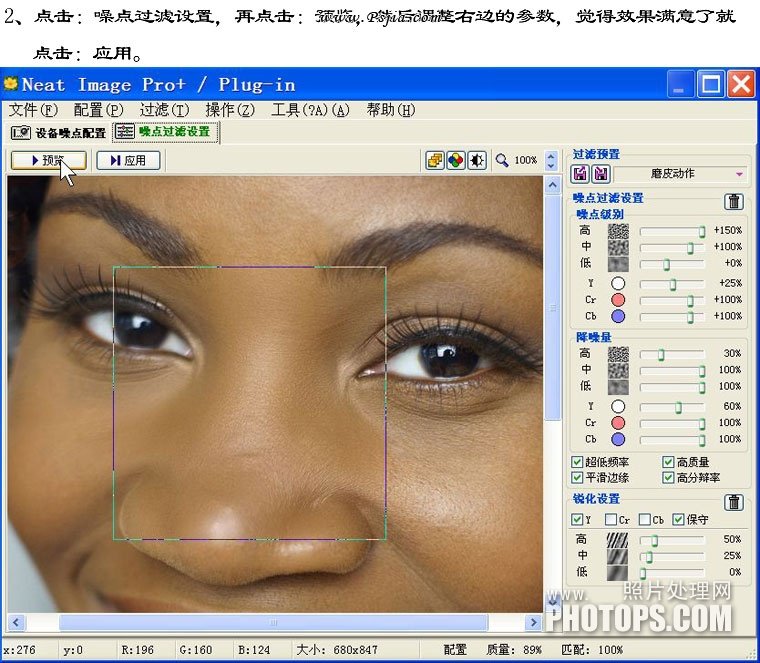Uncheck the sharpening Y checkbox
The height and width of the screenshot is (663, 760).
coord(577,520)
